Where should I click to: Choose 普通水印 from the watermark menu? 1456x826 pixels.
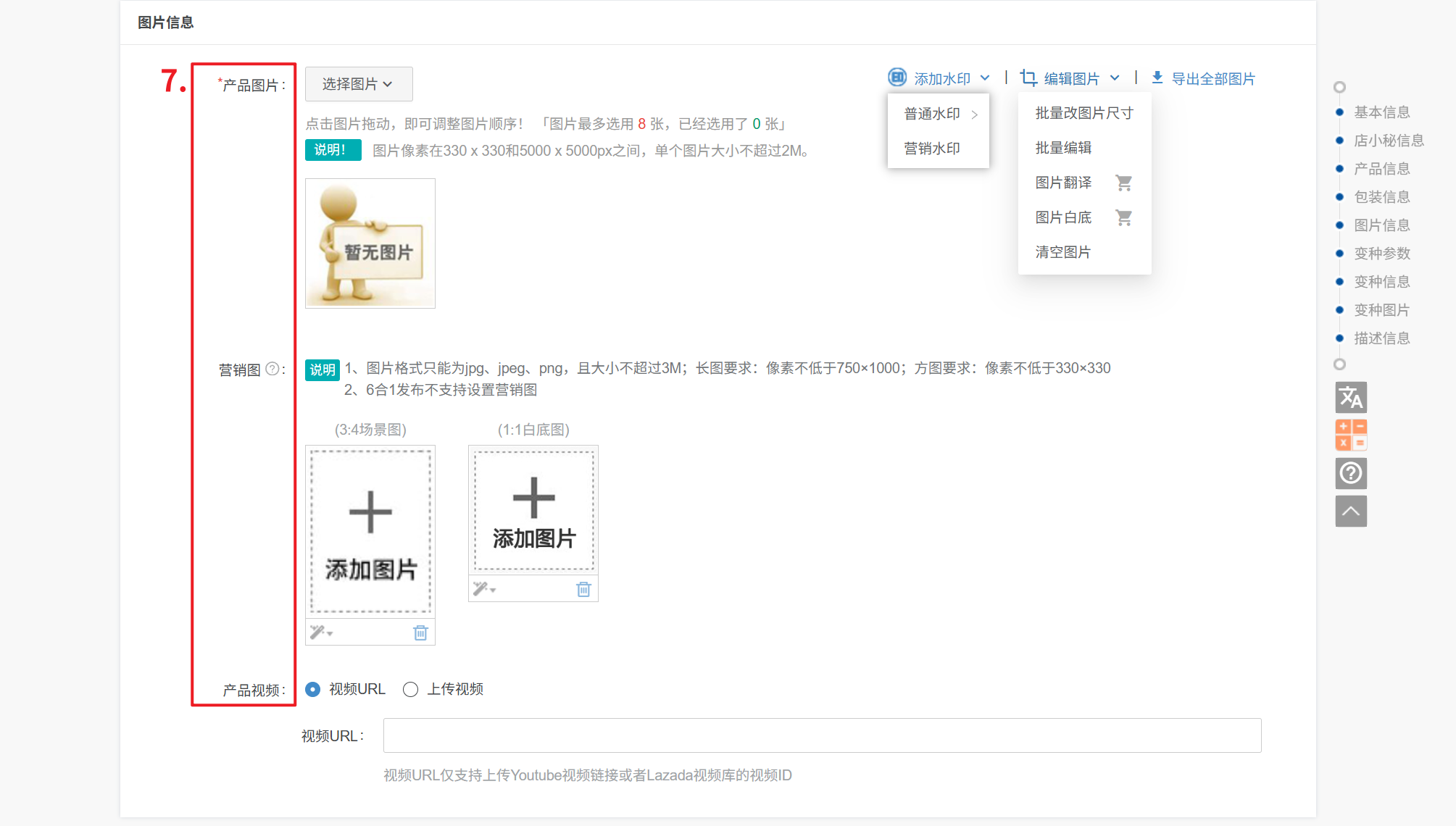click(x=932, y=114)
